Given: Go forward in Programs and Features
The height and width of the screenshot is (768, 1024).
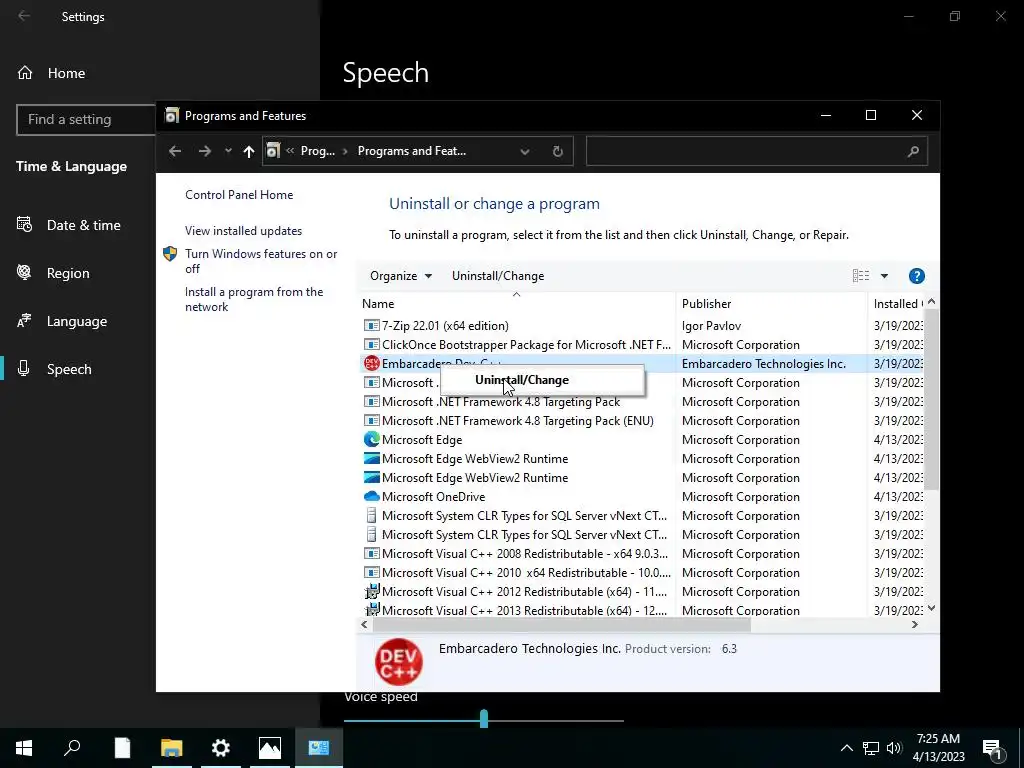Looking at the screenshot, I should click(205, 151).
